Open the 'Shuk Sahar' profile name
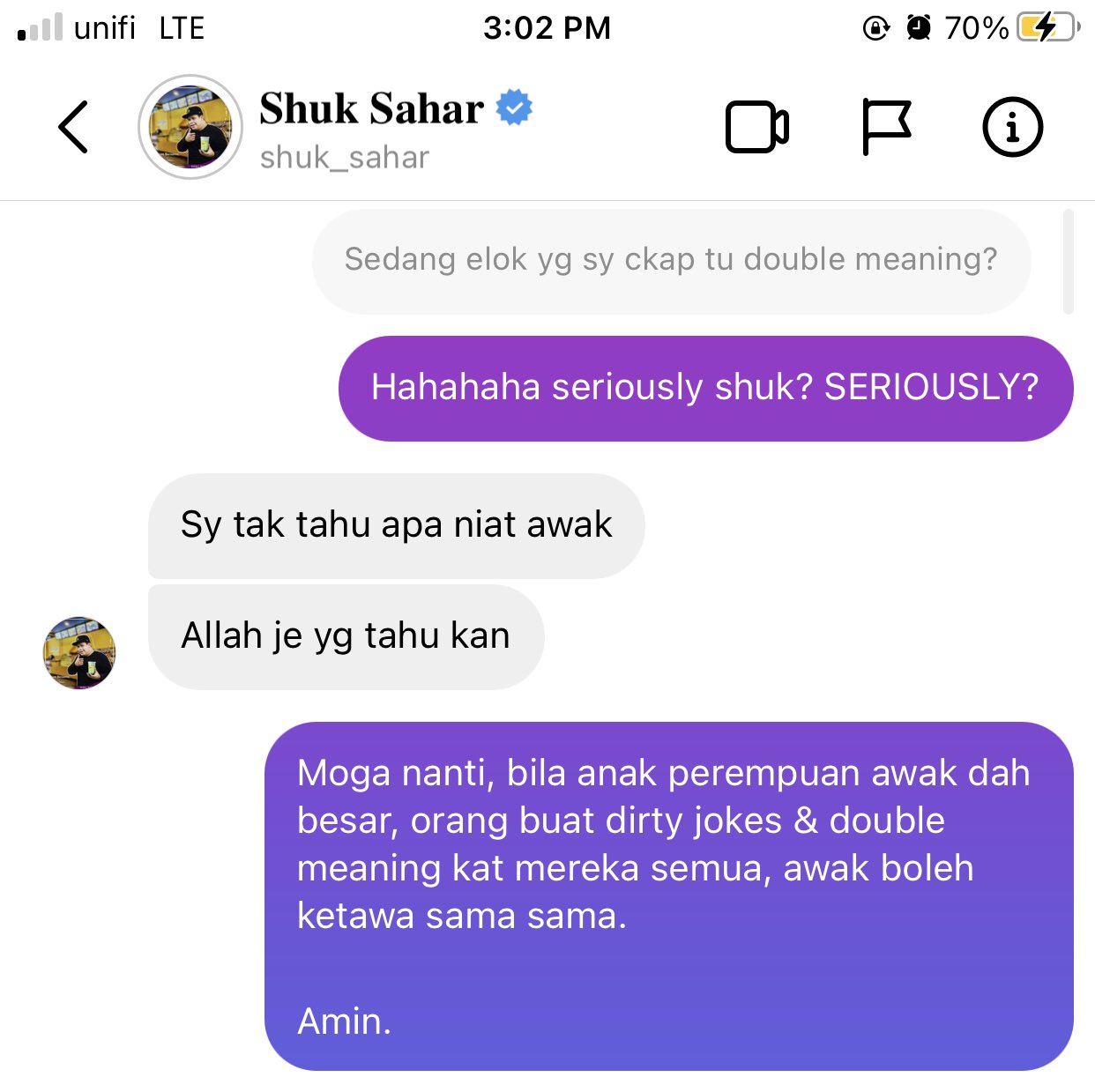1095x1092 pixels. click(x=371, y=108)
